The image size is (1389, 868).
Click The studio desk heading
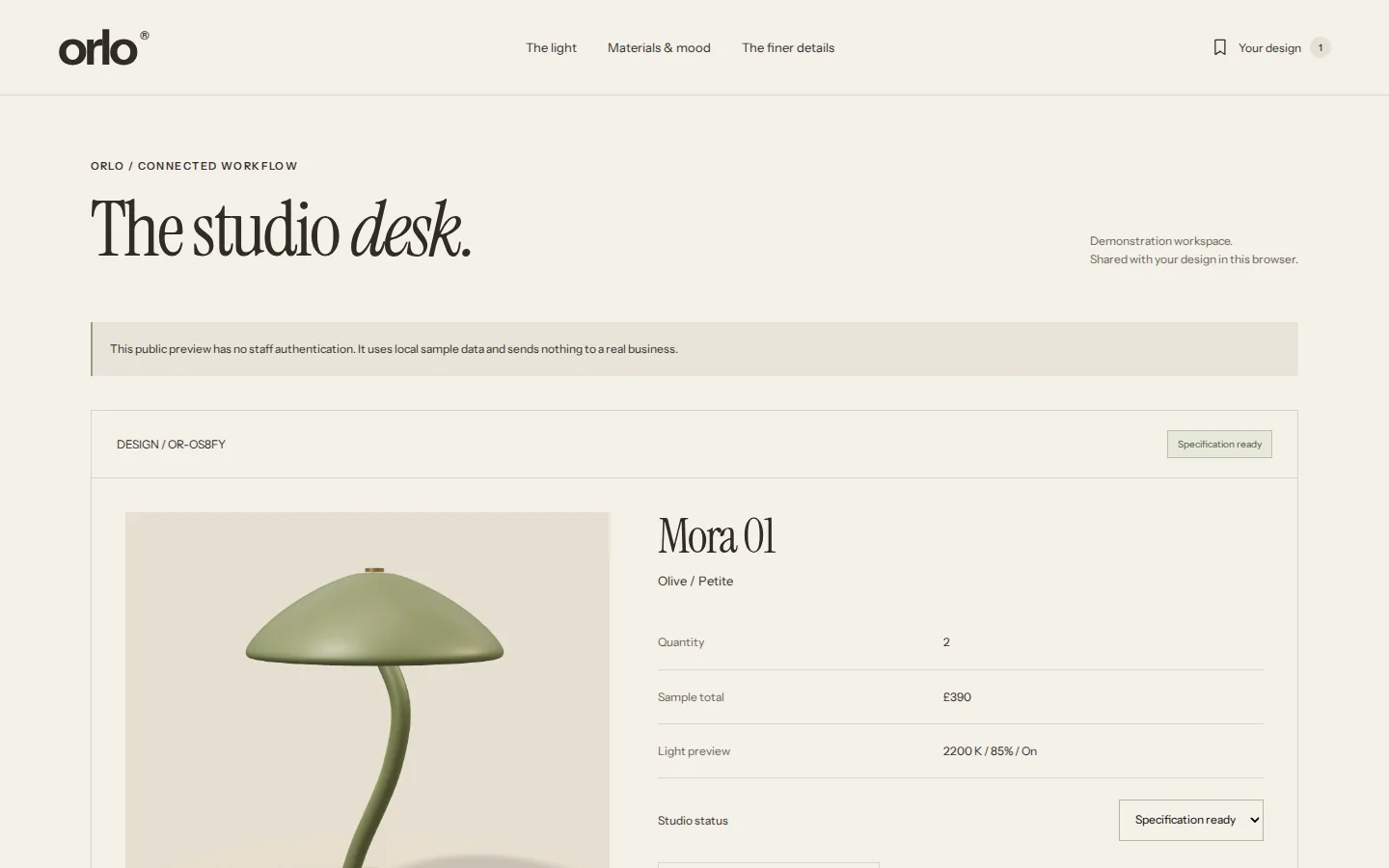(x=282, y=230)
